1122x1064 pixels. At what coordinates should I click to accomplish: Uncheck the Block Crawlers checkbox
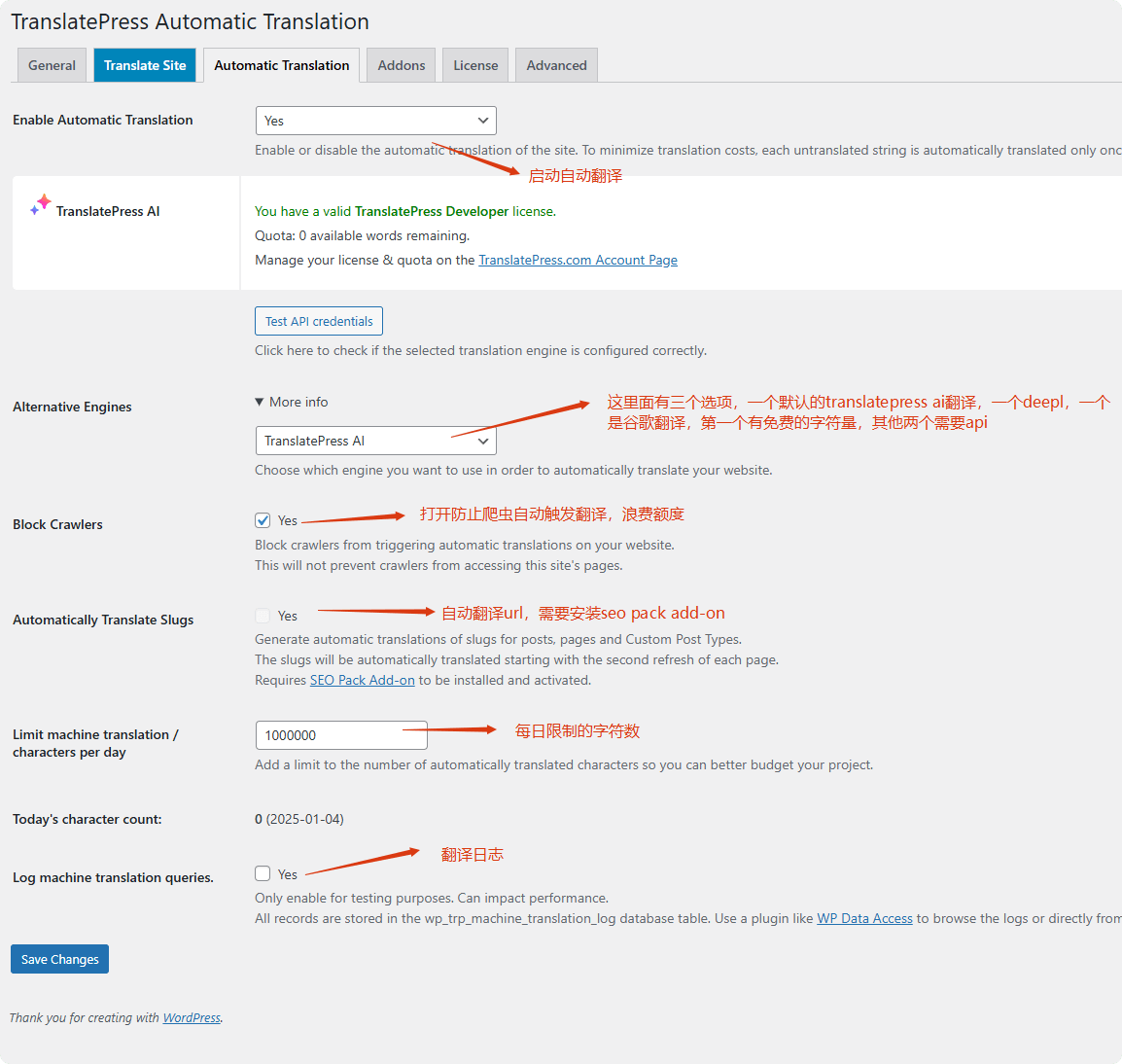click(x=263, y=520)
